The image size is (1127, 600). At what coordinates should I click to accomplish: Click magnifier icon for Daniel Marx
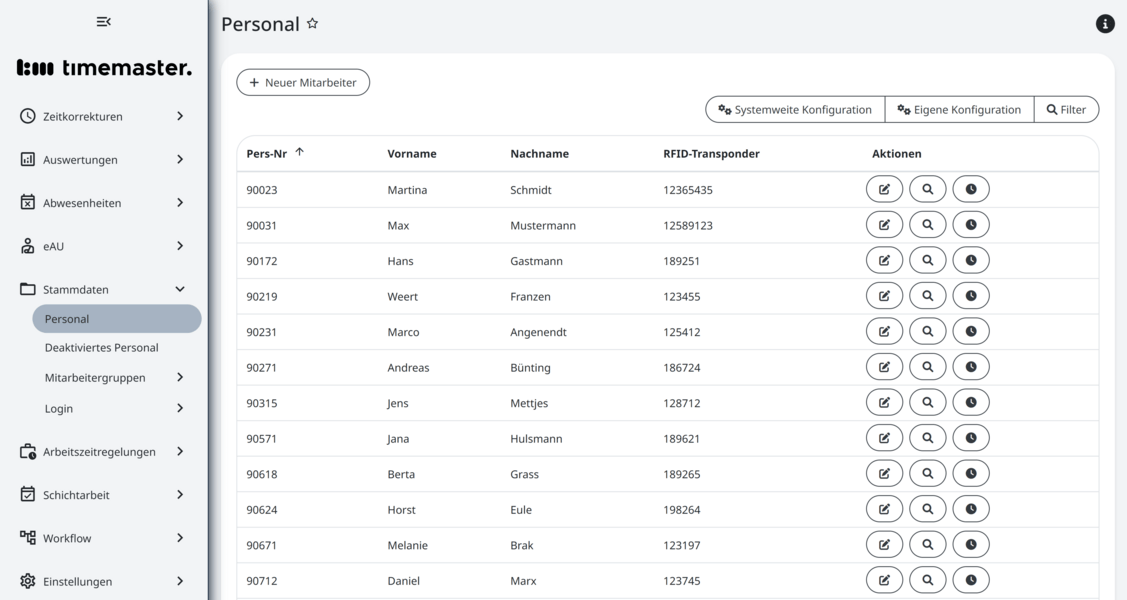click(927, 580)
